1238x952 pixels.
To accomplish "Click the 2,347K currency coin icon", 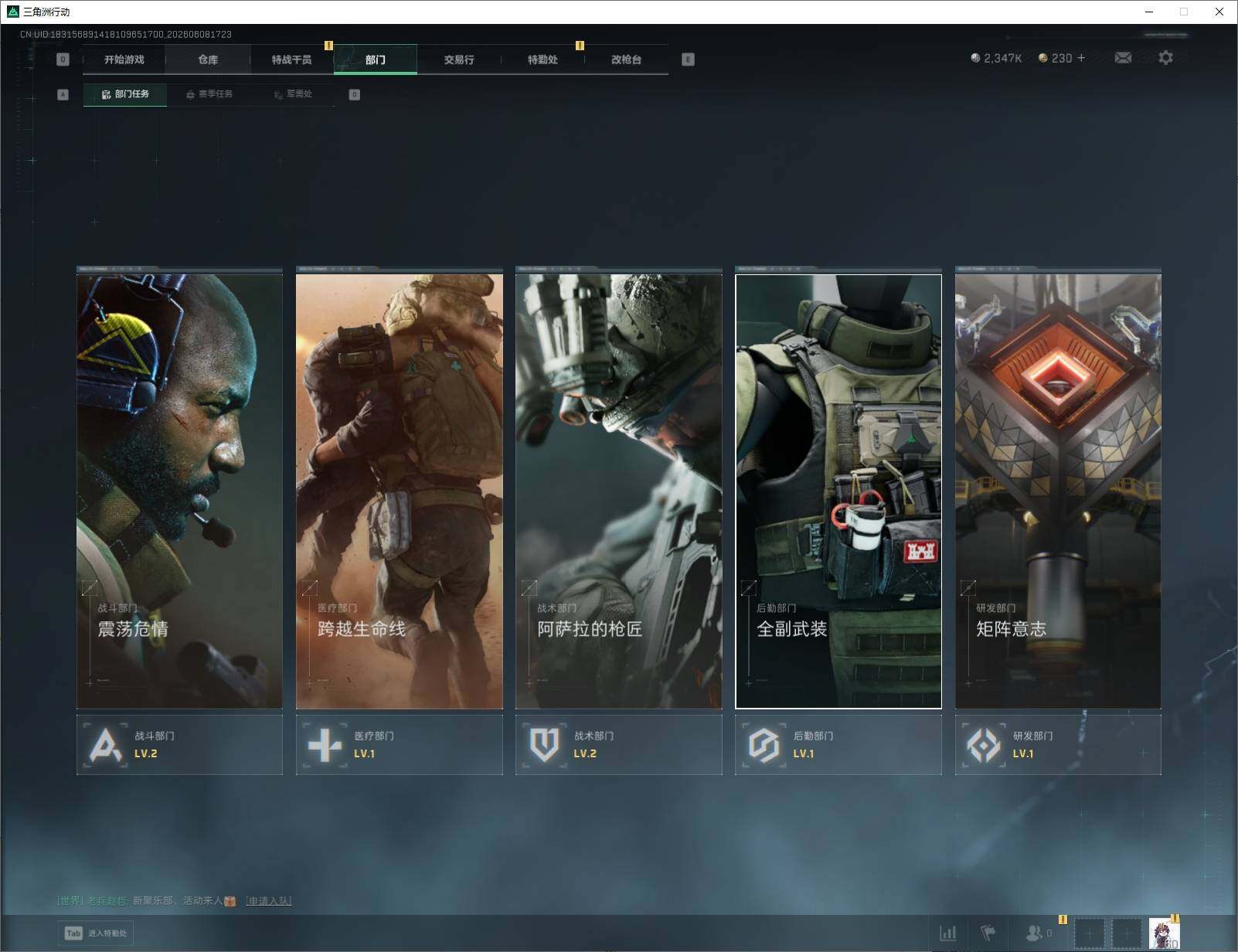I will click(975, 58).
